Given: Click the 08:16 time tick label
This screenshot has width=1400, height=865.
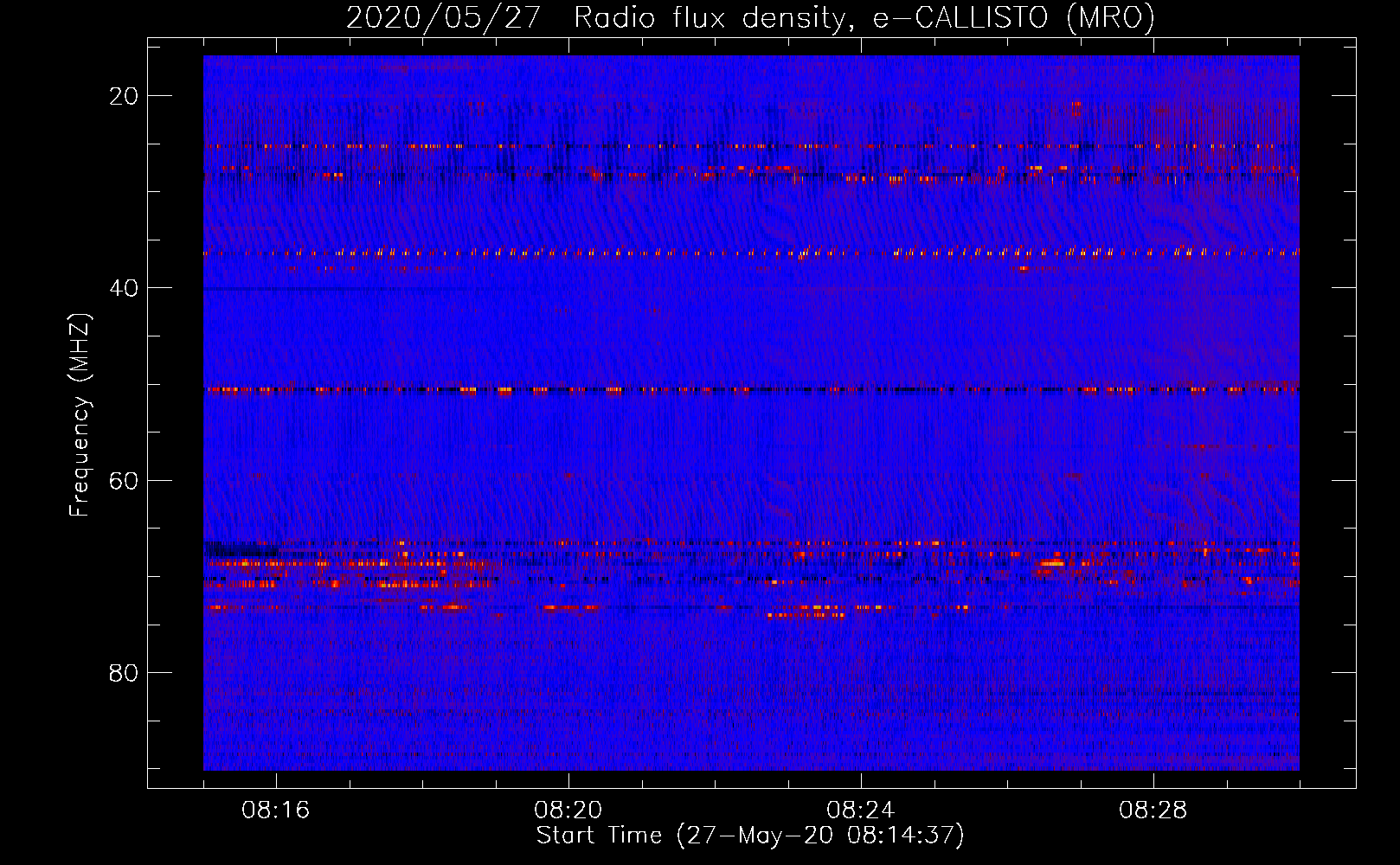Looking at the screenshot, I should pyautogui.click(x=276, y=811).
